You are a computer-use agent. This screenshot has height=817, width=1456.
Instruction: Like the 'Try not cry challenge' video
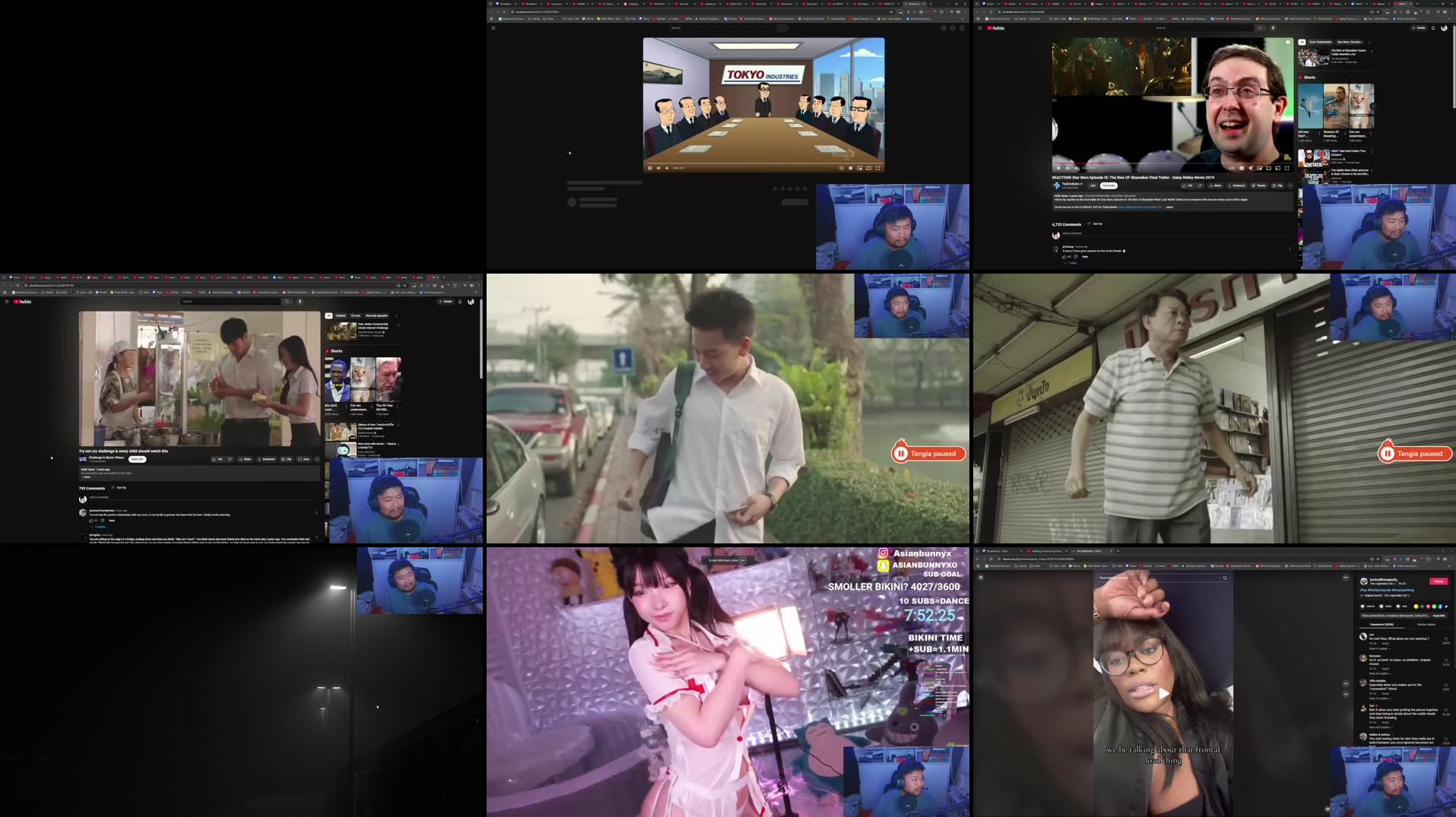tap(217, 459)
